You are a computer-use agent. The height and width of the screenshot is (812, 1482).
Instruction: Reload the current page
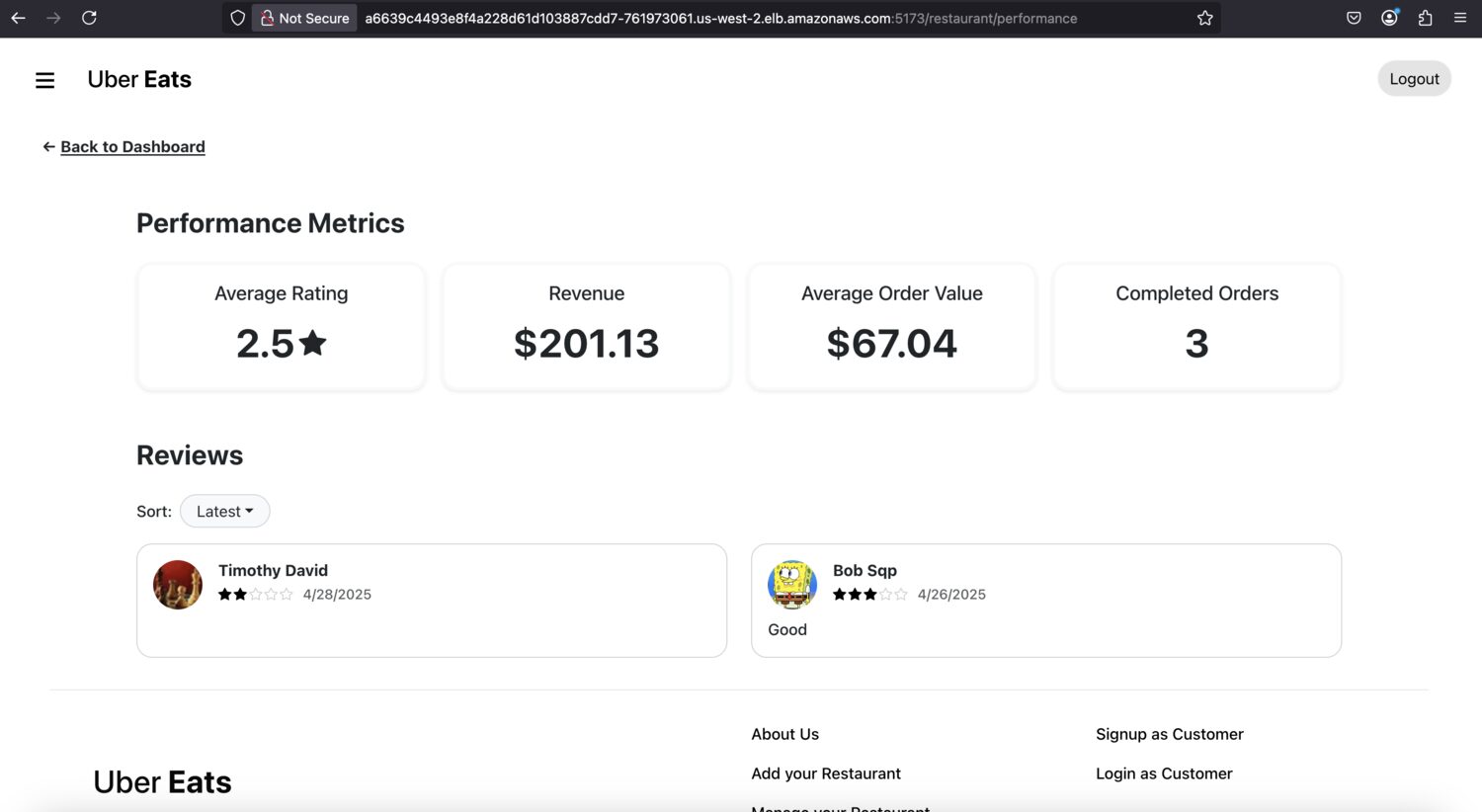coord(89,18)
